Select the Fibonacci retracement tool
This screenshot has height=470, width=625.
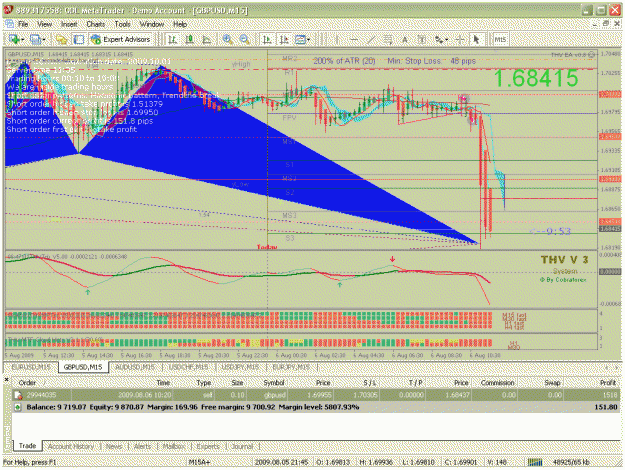387,39
